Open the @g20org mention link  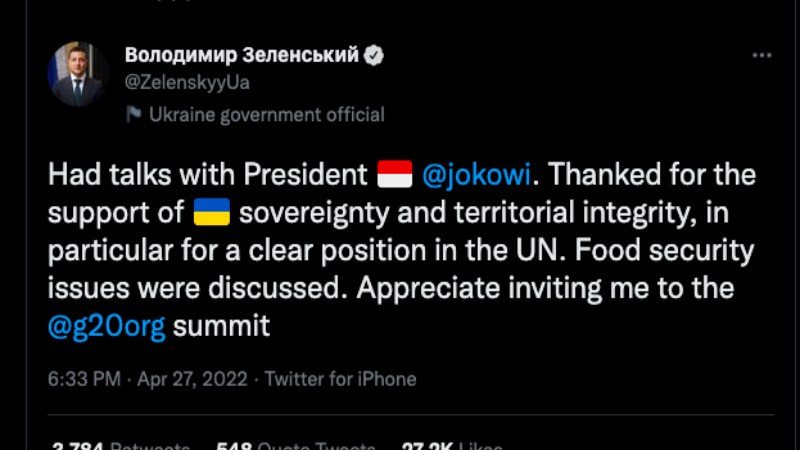click(x=107, y=326)
